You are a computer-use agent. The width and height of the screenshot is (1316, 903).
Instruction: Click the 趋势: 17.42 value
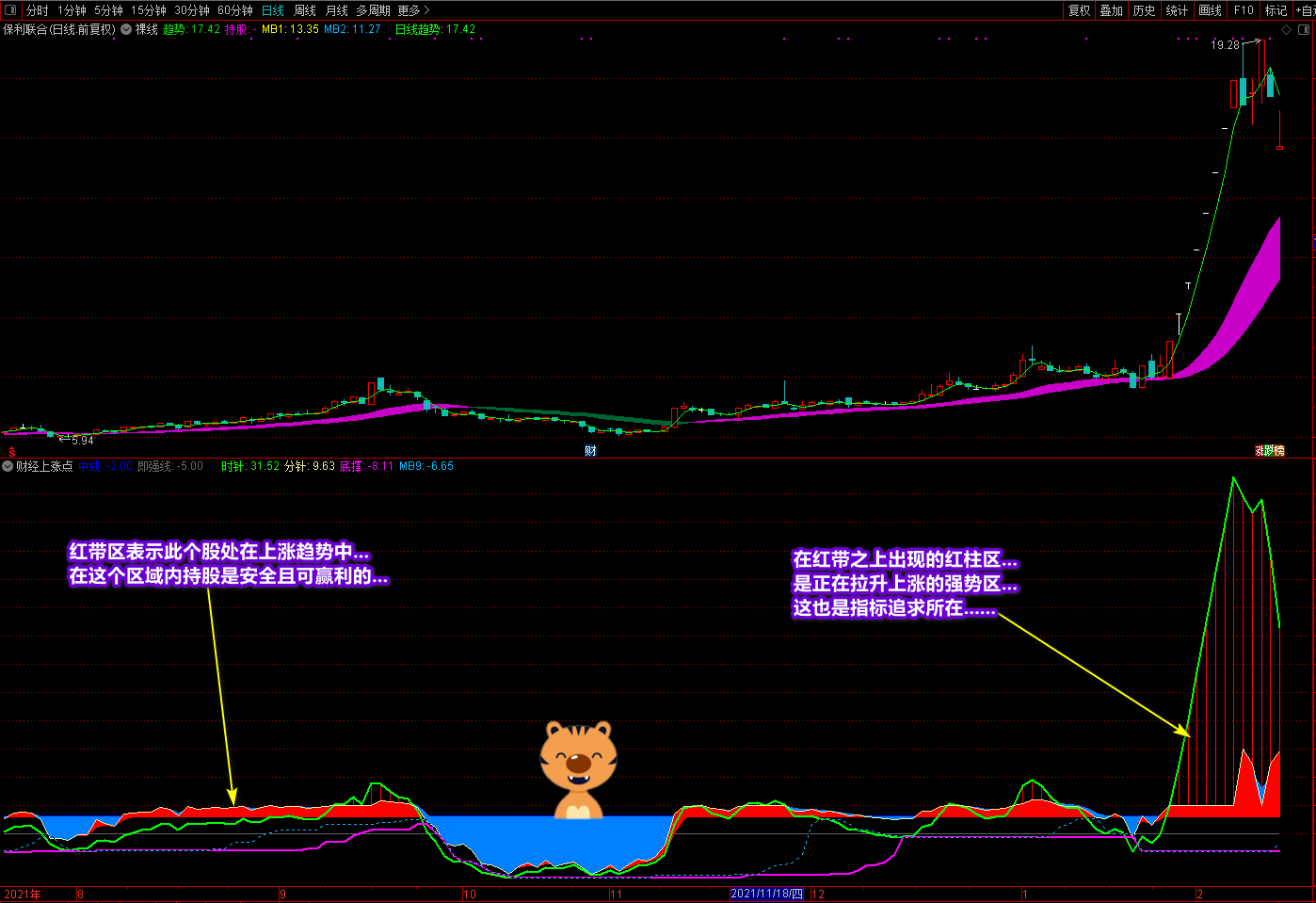point(191,29)
